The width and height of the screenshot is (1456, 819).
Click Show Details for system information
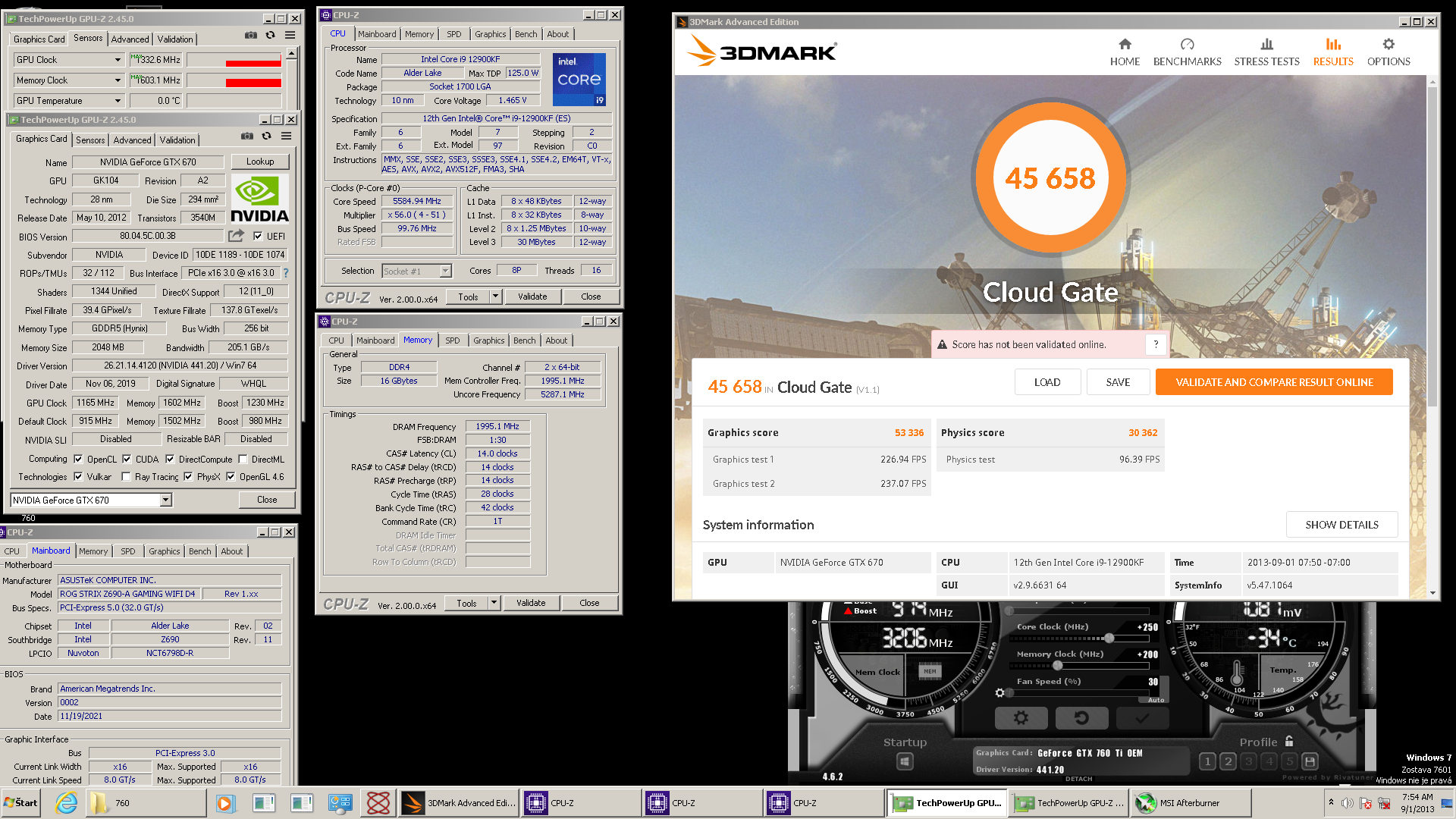coord(1341,525)
